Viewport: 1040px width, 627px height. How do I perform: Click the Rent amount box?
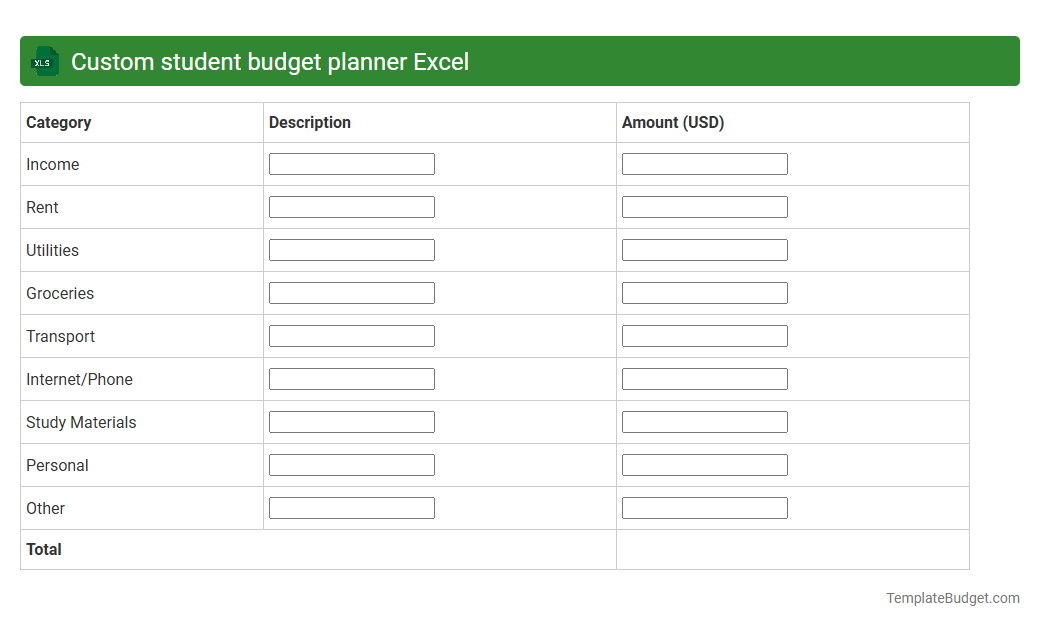[x=704, y=206]
